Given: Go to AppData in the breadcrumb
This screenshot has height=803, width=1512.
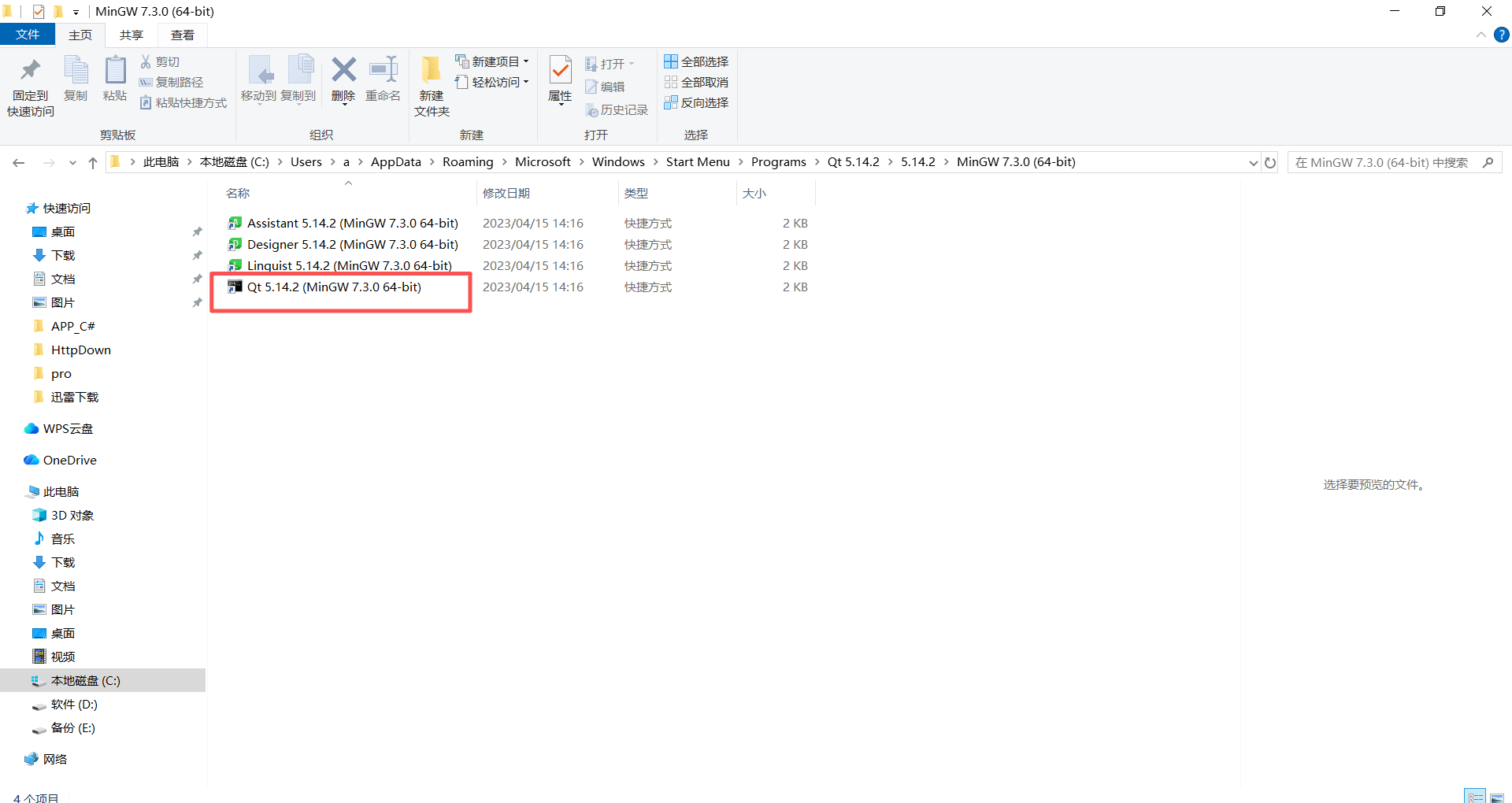Looking at the screenshot, I should coord(396,162).
